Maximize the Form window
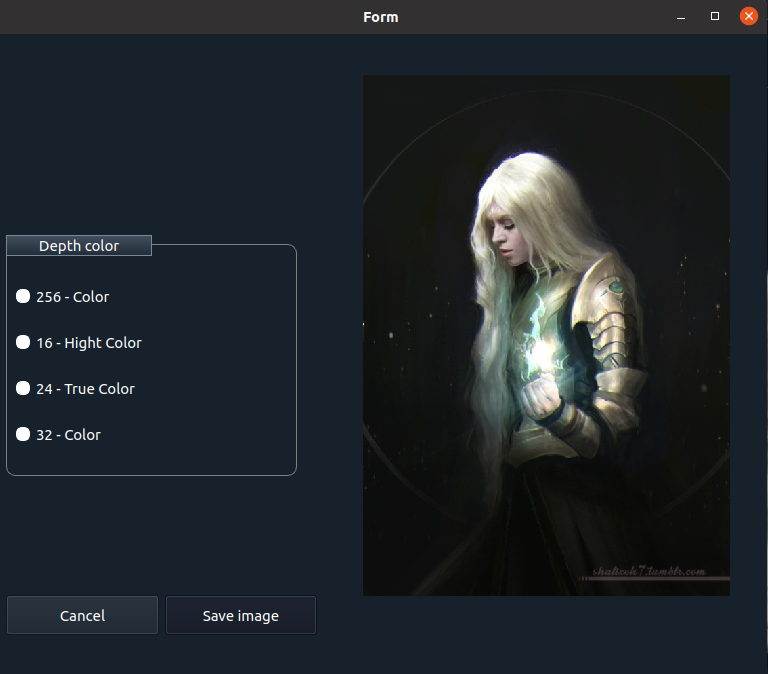The height and width of the screenshot is (674, 768). coord(715,17)
